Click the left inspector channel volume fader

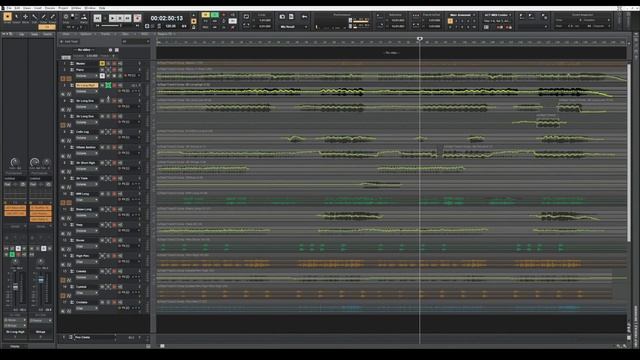tap(15, 287)
